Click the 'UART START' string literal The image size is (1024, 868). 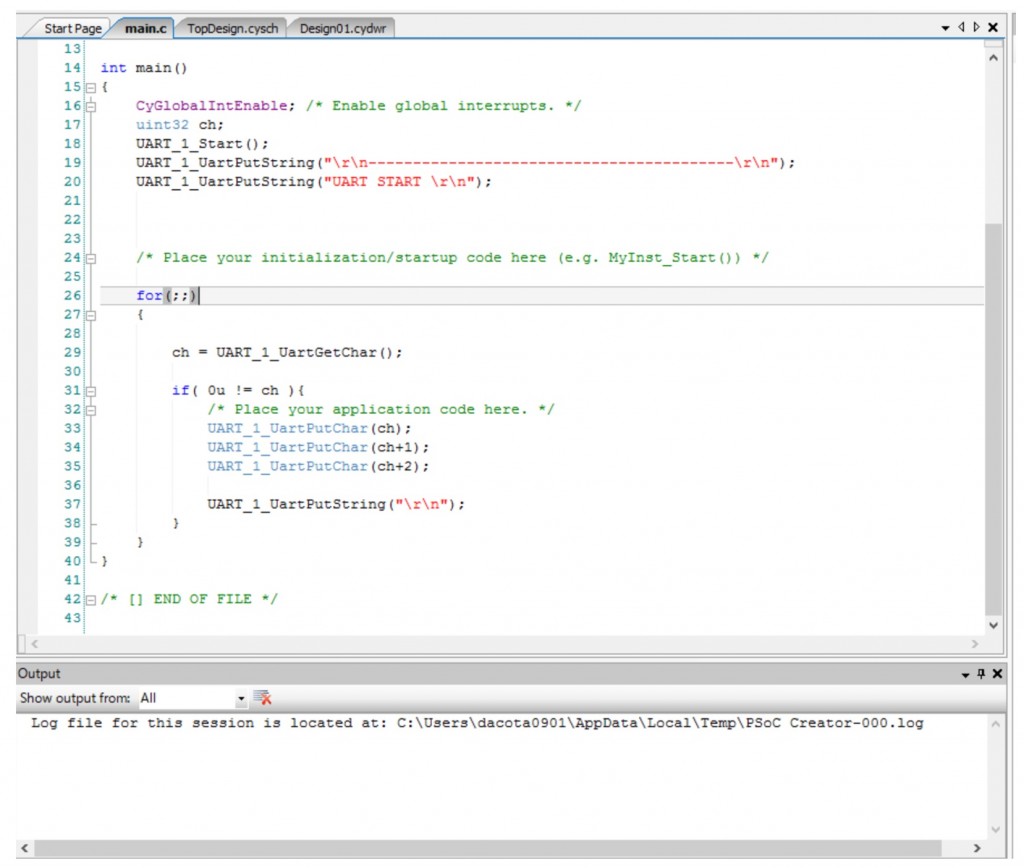pos(398,182)
